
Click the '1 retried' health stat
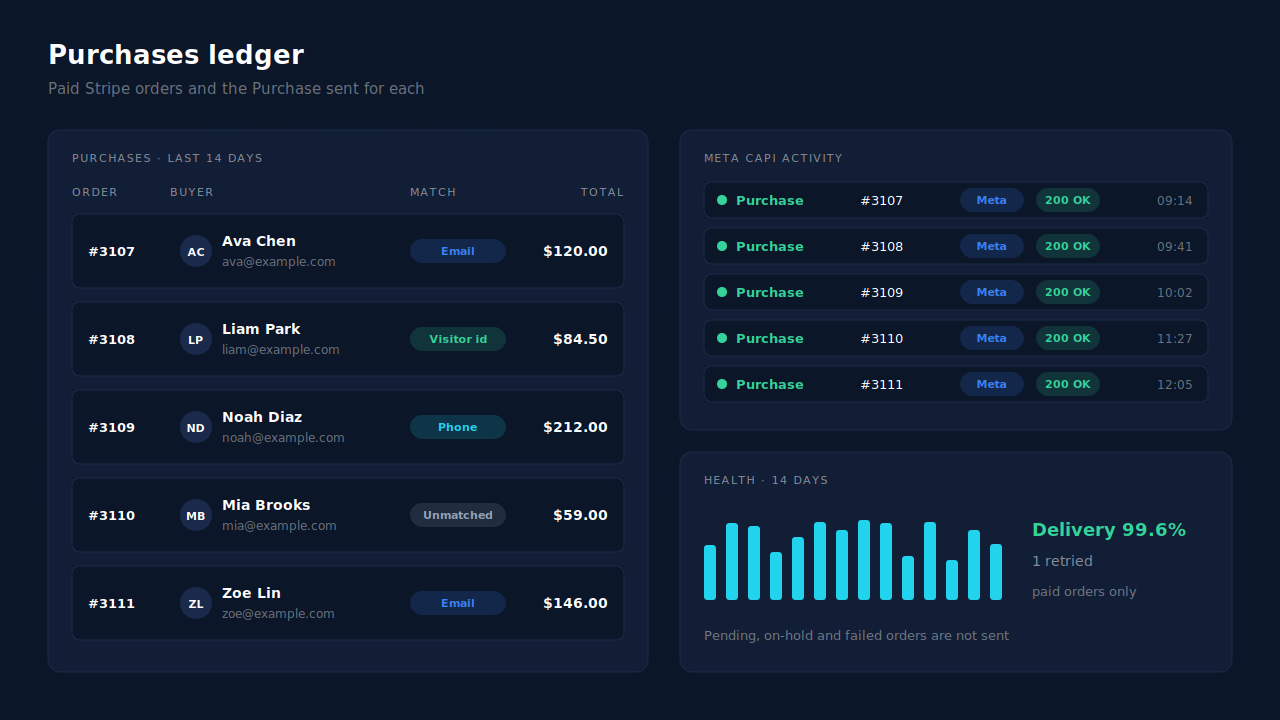pyautogui.click(x=1062, y=561)
